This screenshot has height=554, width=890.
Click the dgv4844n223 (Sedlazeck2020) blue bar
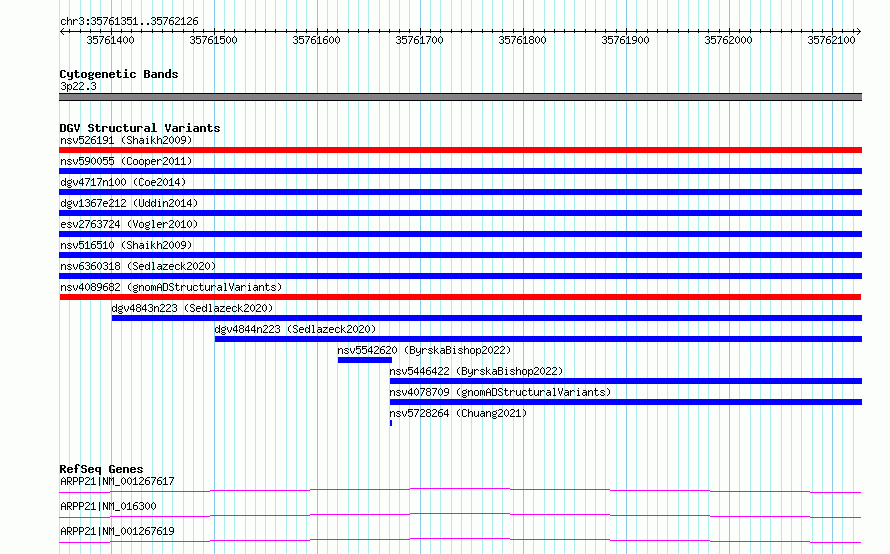538,339
